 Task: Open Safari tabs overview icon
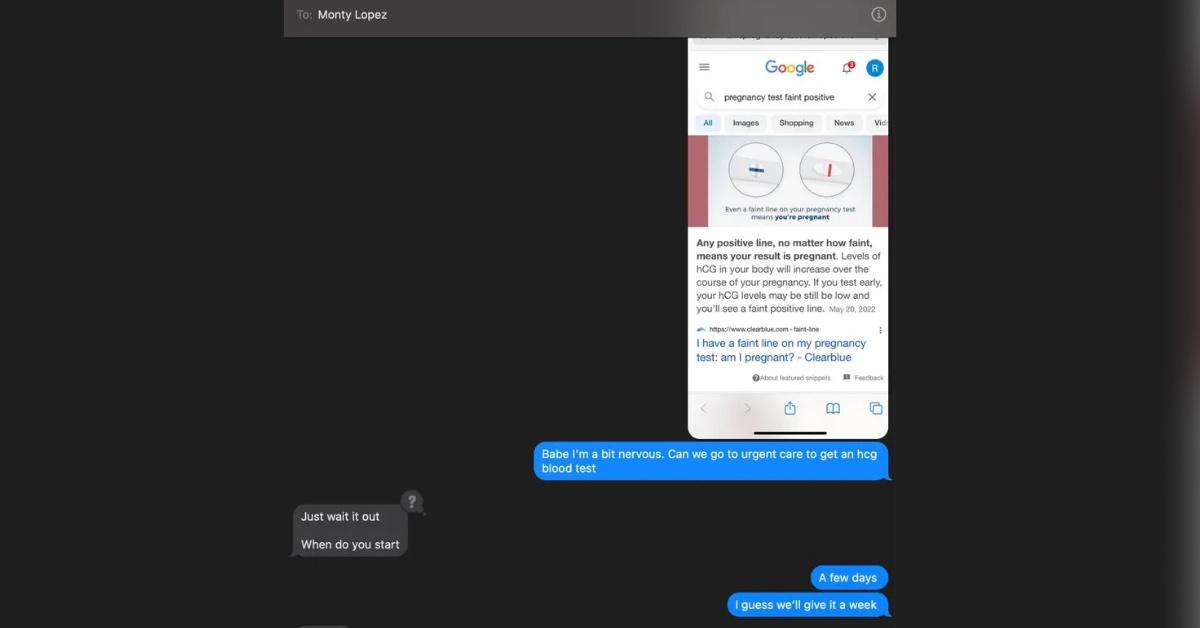[x=876, y=408]
